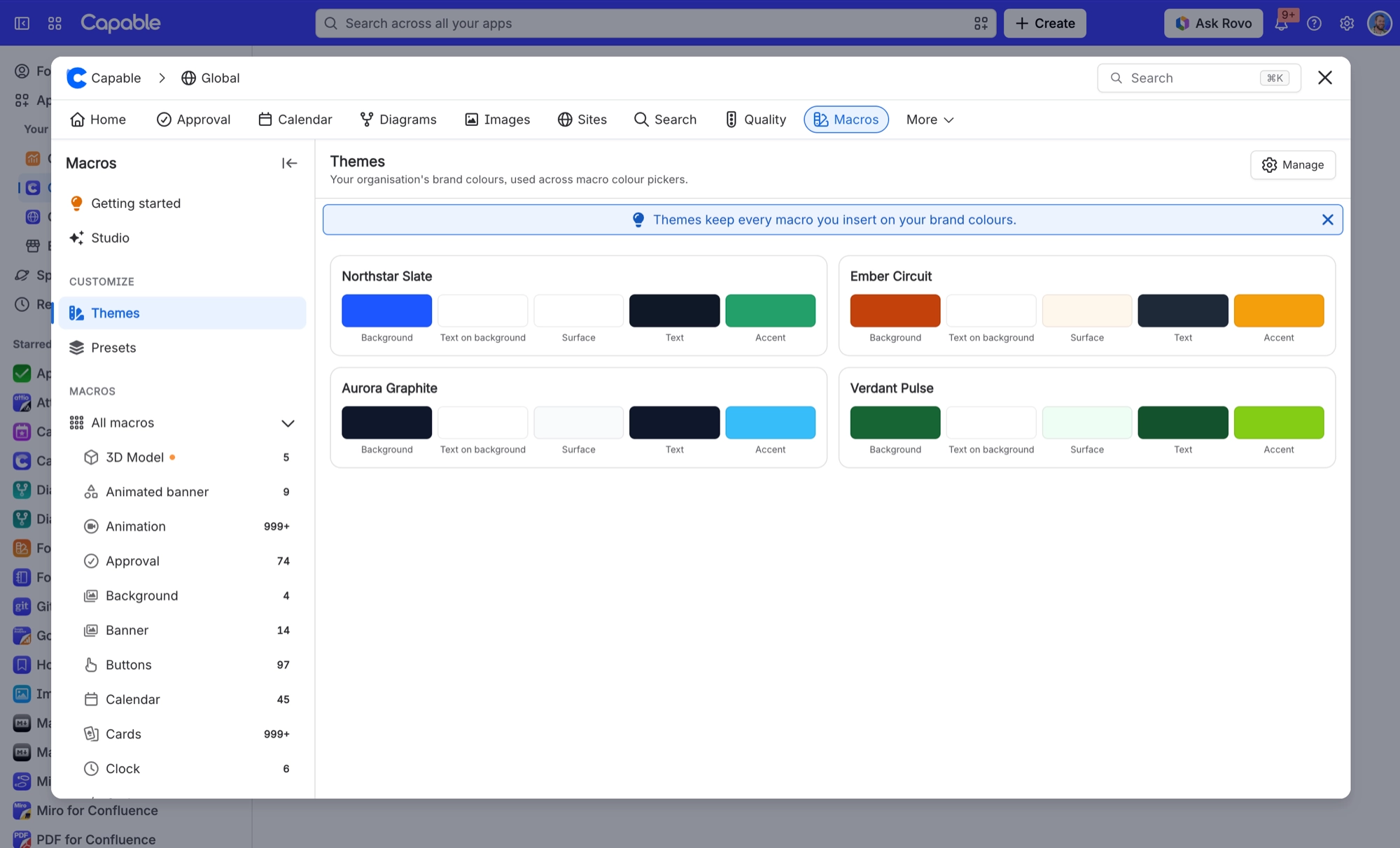Image resolution: width=1400 pixels, height=848 pixels.
Task: Click the Global globe breadcrumb
Action: (210, 78)
